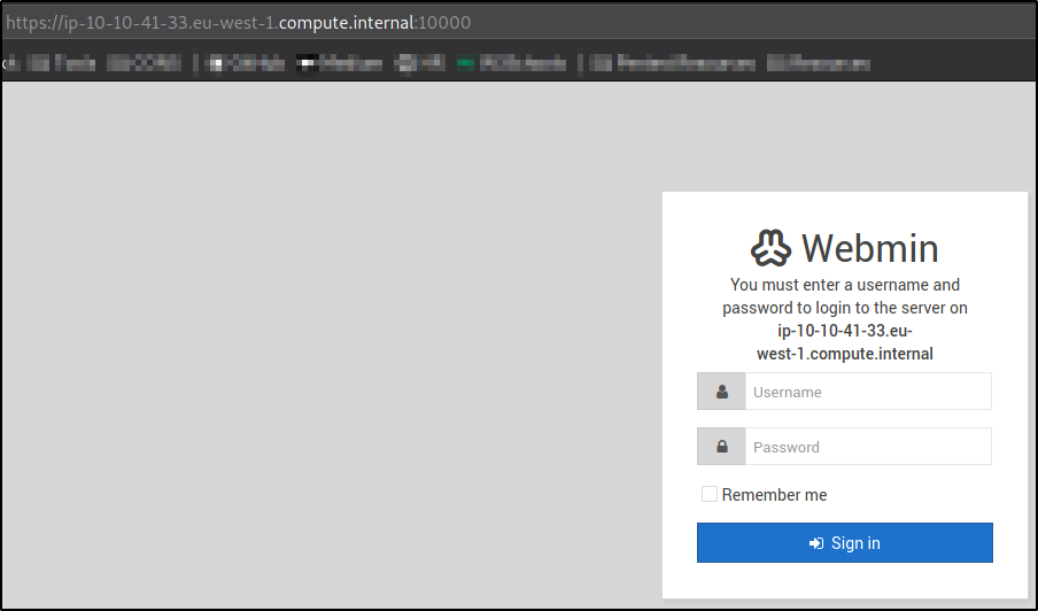Click the Password input field
Viewport: 1038px width, 611px height.
868,446
